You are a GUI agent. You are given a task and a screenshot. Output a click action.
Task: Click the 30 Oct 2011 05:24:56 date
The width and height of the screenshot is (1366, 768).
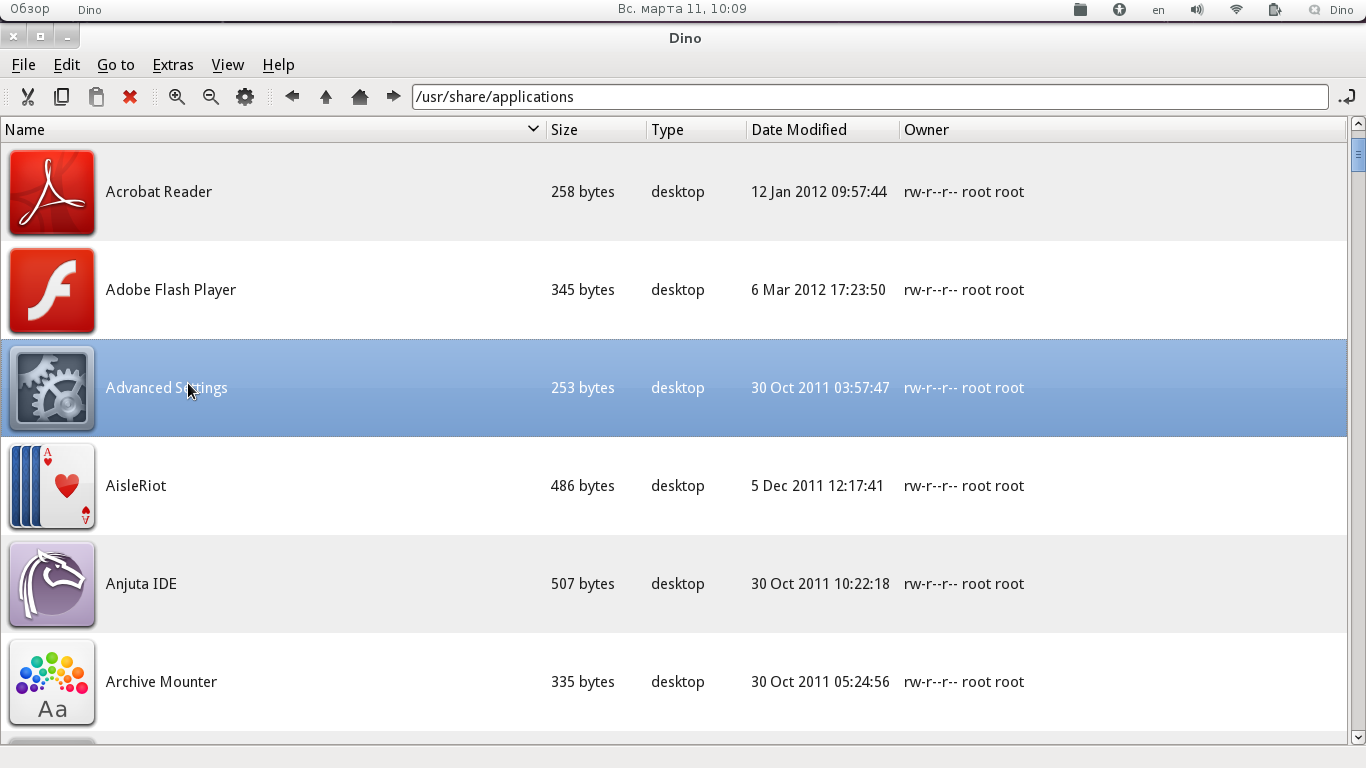pos(820,682)
